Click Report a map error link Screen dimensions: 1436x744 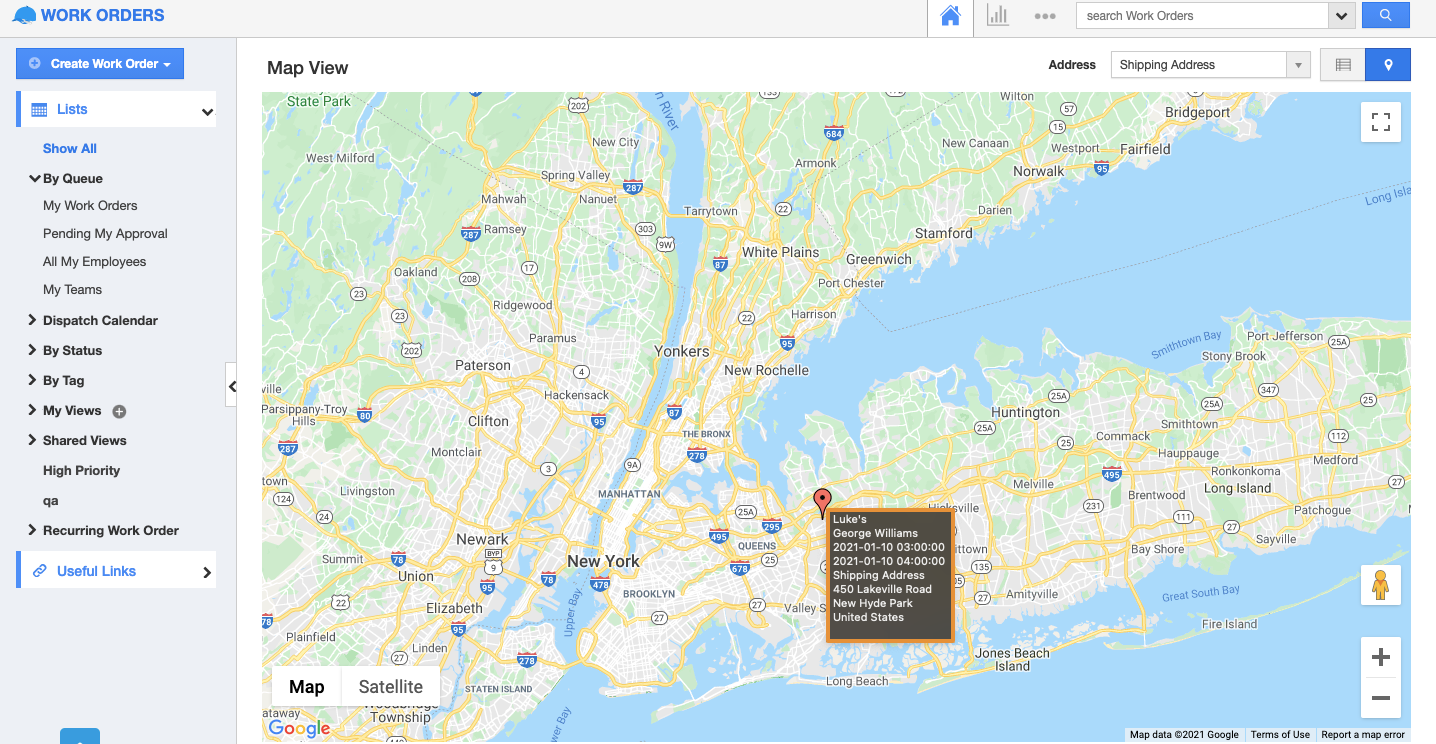(1363, 735)
